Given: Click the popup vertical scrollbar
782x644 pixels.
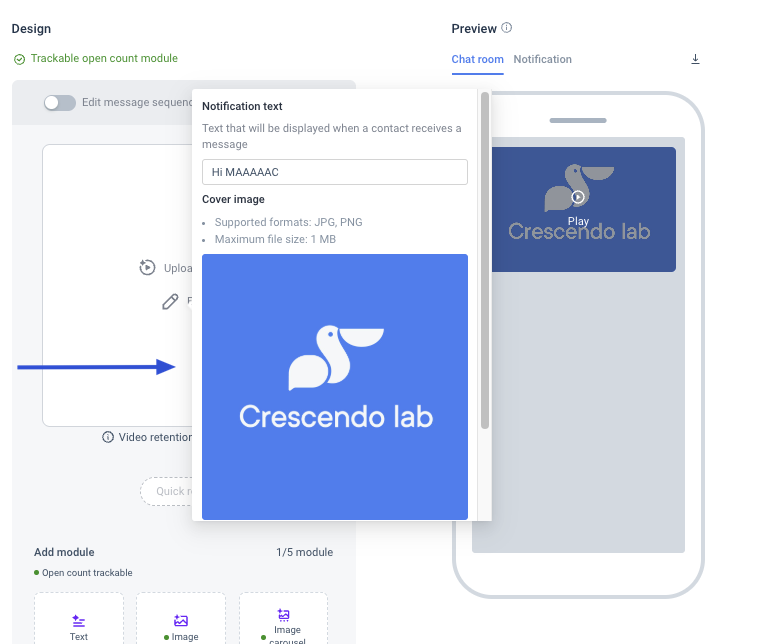Looking at the screenshot, I should pyautogui.click(x=484, y=260).
